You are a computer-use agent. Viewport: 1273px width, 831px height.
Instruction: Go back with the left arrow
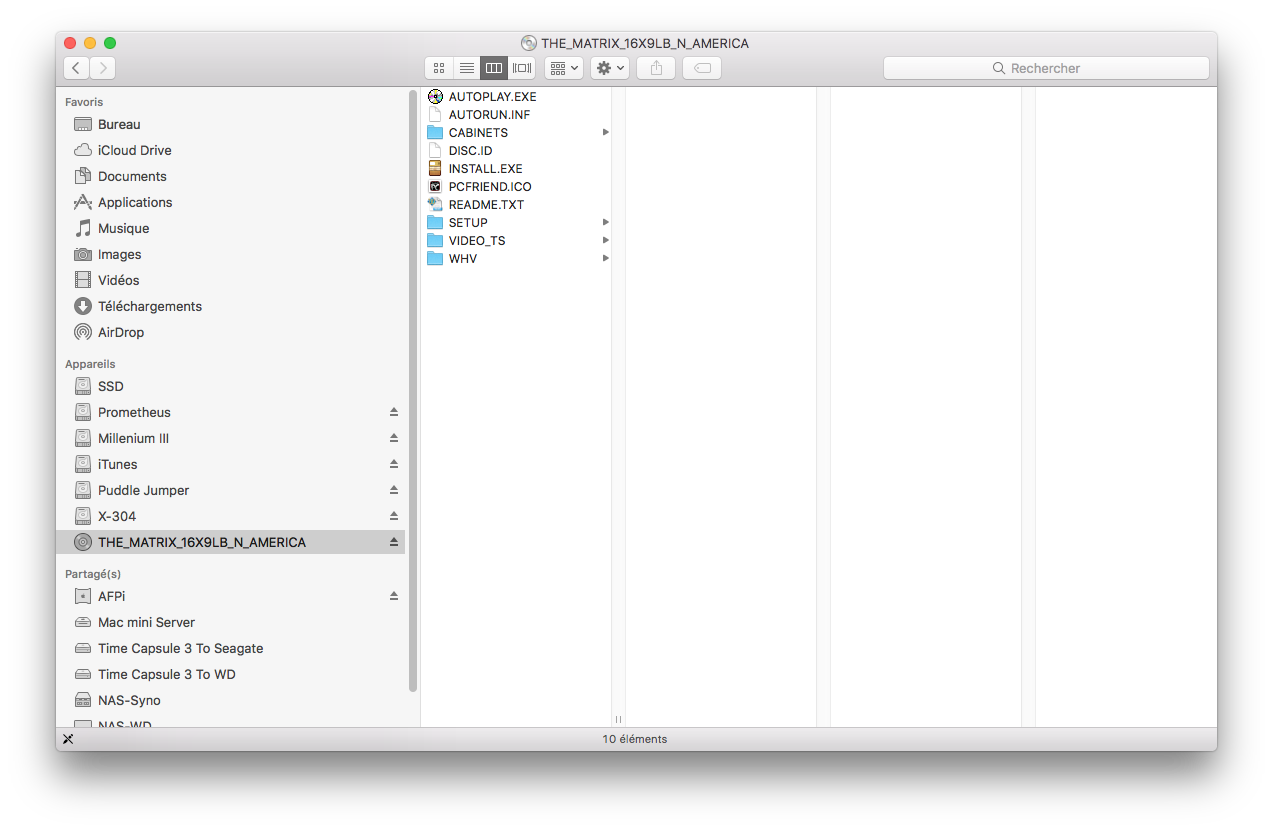coord(77,68)
